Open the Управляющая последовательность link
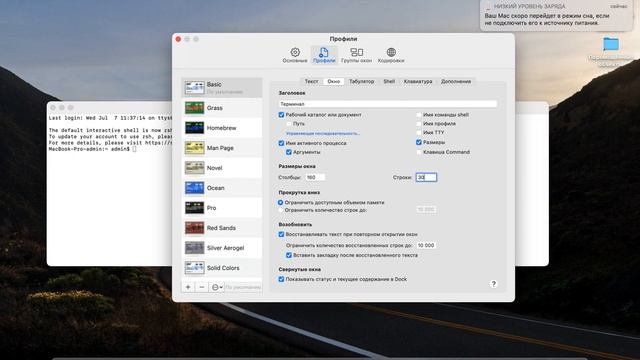This screenshot has height=360, width=640. (x=323, y=133)
